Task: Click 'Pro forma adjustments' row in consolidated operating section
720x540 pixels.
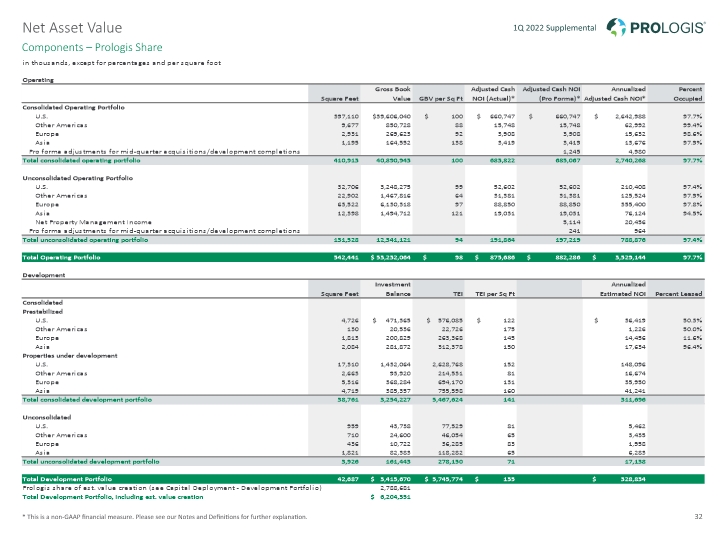Action: (164, 152)
